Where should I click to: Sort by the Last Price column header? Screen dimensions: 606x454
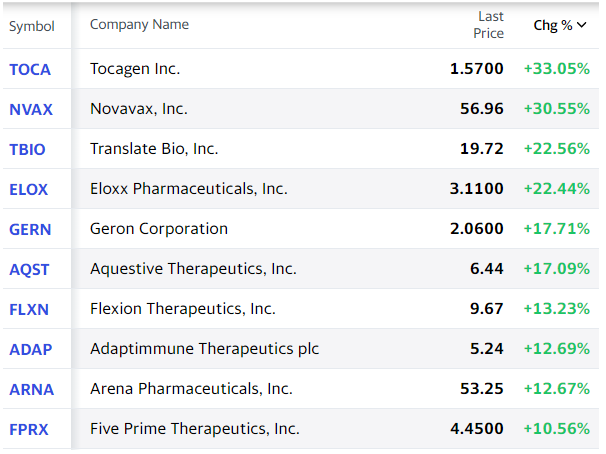tap(490, 25)
